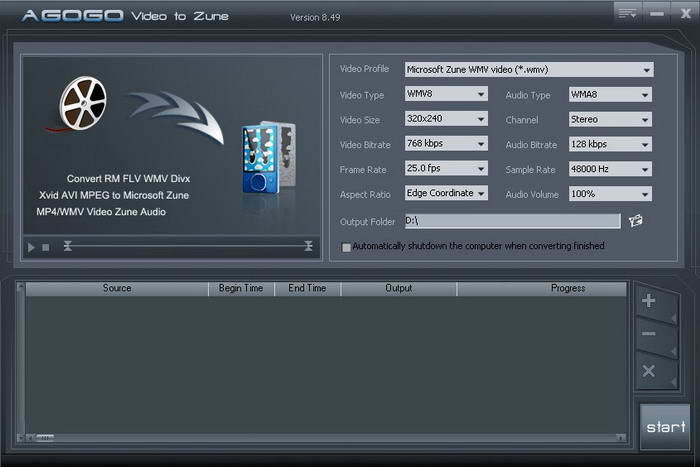This screenshot has width=700, height=467.
Task: Open Video Bitrate 768 kbps dropdown
Action: point(446,144)
